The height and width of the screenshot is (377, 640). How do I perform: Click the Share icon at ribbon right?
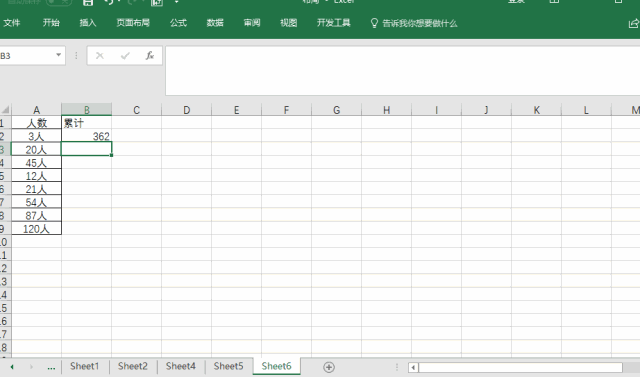click(x=633, y=23)
